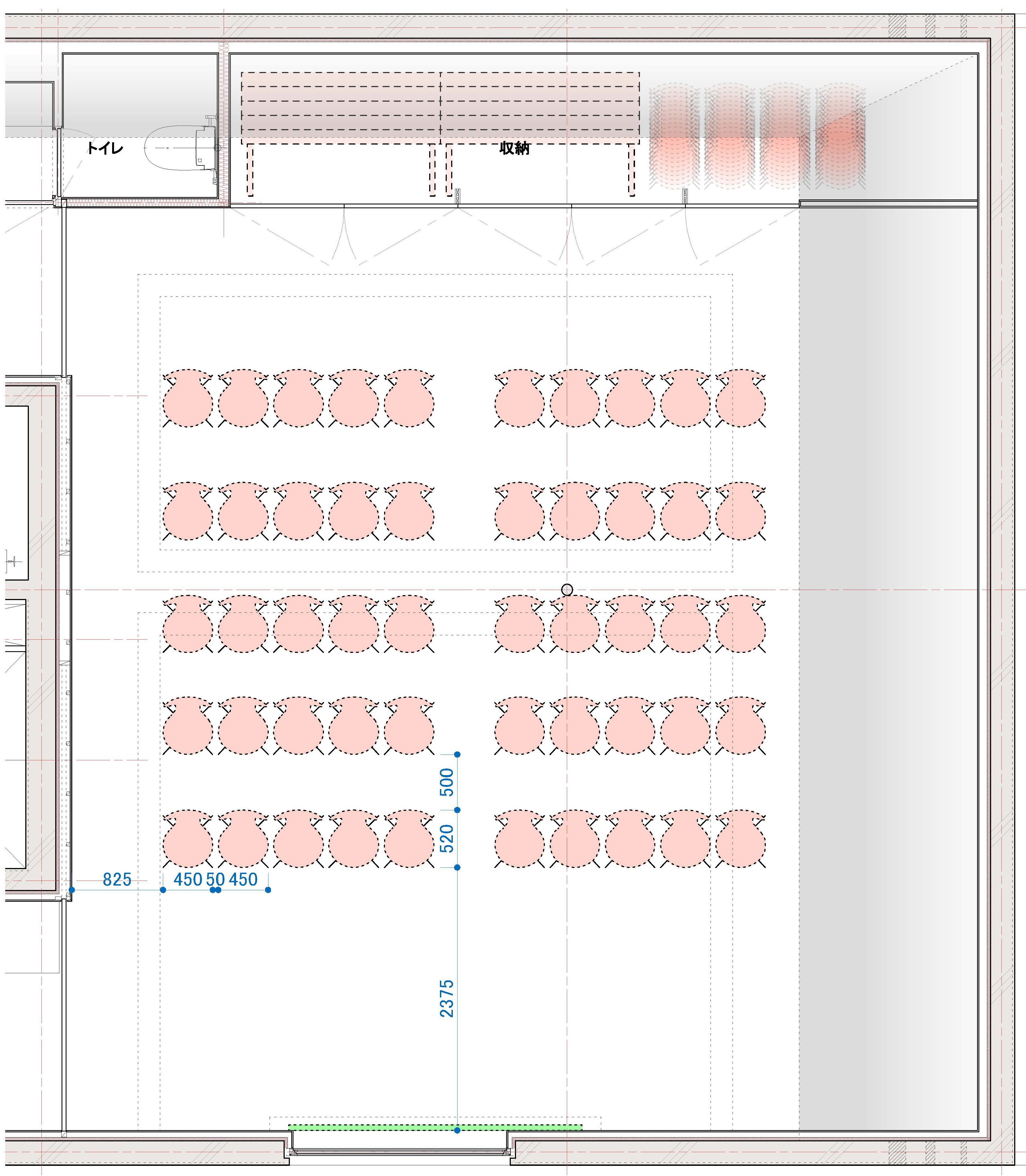The image size is (1026, 1176).
Task: Select the 2375 vertical dimension text
Action: coord(447,999)
